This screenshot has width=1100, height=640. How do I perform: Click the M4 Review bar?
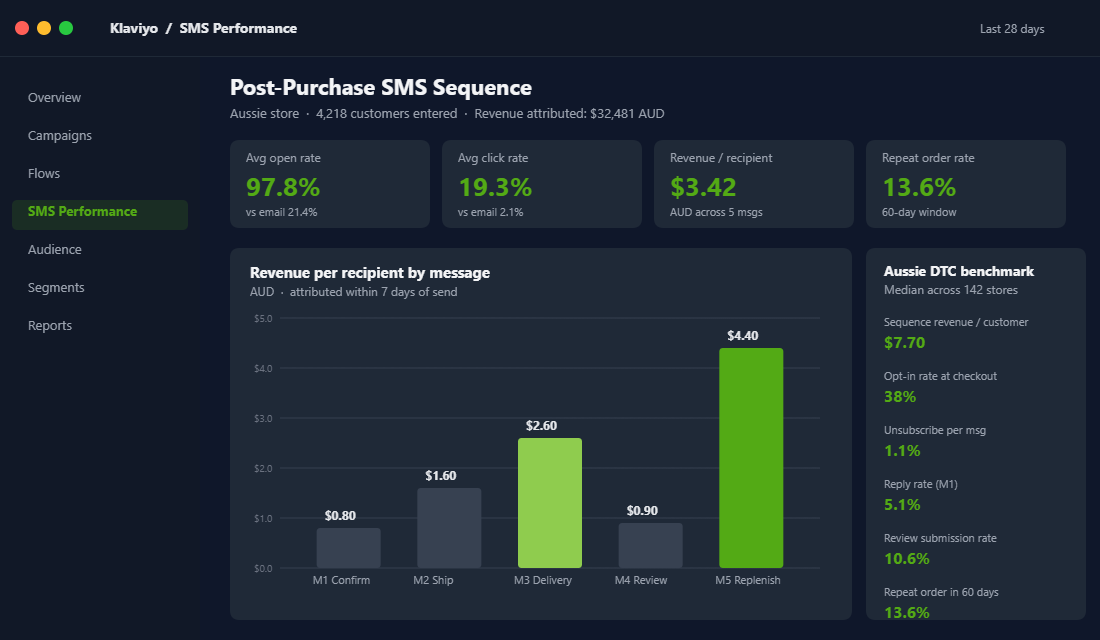650,545
